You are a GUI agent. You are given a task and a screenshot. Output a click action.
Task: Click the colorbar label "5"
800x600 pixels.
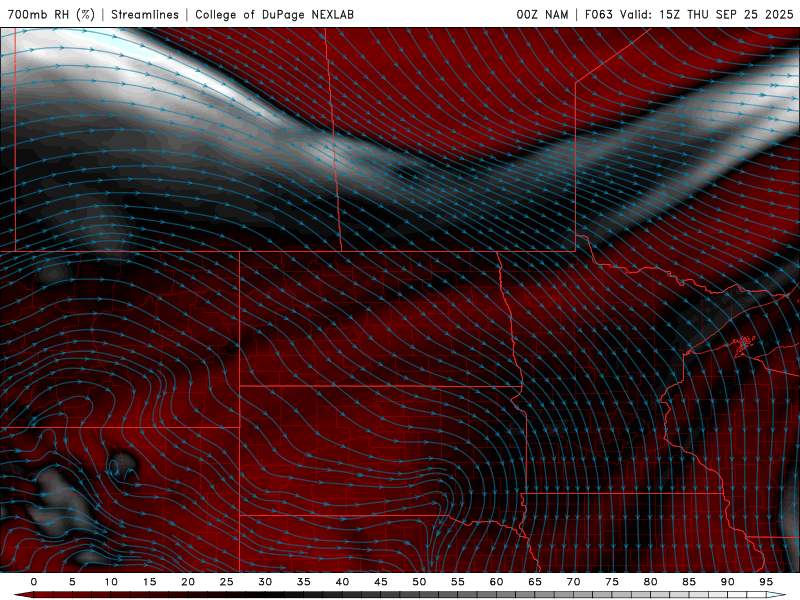pos(72,582)
